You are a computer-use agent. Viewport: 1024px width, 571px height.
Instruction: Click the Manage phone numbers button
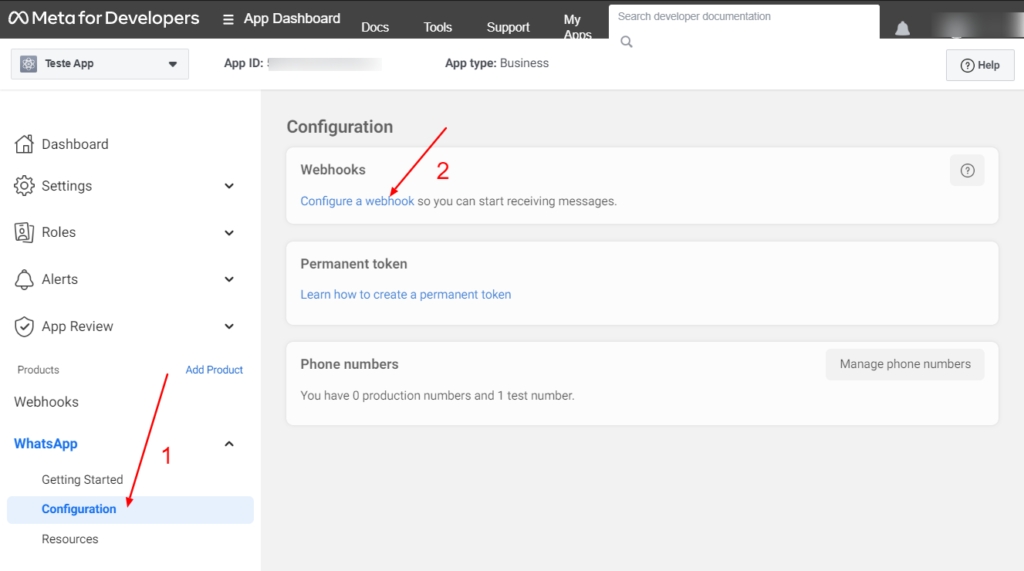coord(904,364)
